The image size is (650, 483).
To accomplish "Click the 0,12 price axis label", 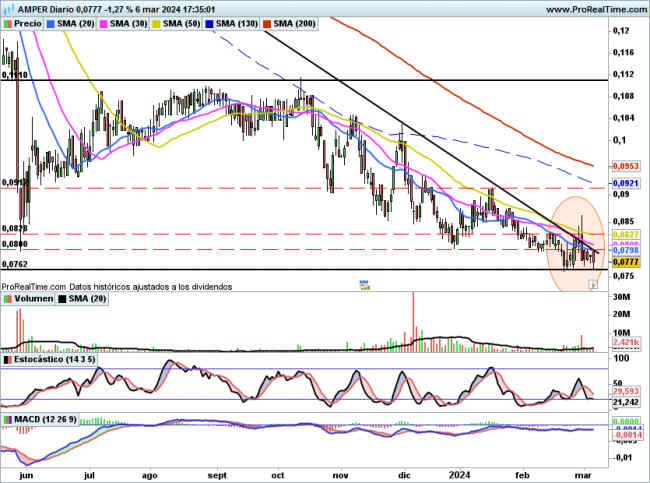I will [x=621, y=31].
